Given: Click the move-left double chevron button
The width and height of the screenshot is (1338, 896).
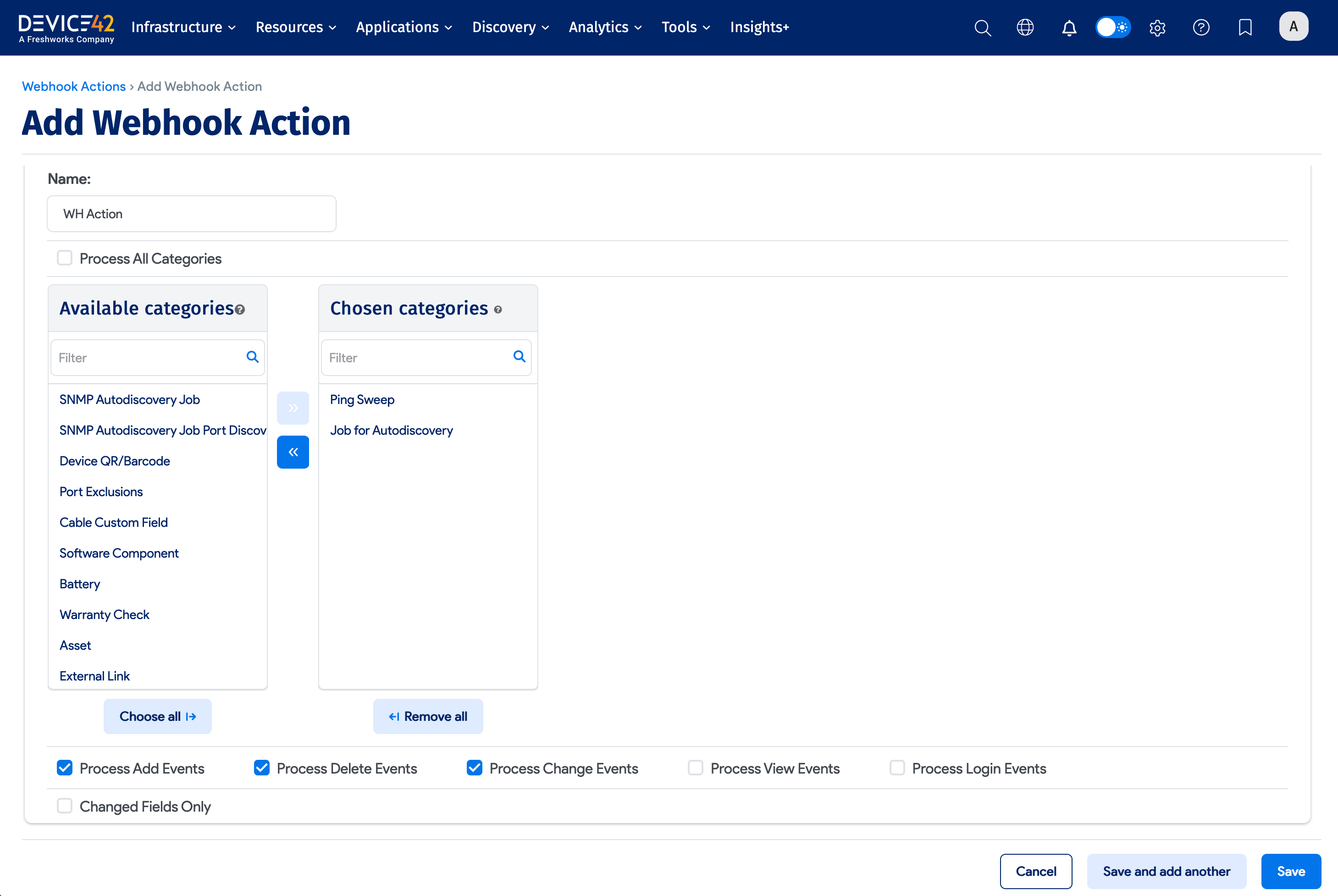Looking at the screenshot, I should pos(293,453).
